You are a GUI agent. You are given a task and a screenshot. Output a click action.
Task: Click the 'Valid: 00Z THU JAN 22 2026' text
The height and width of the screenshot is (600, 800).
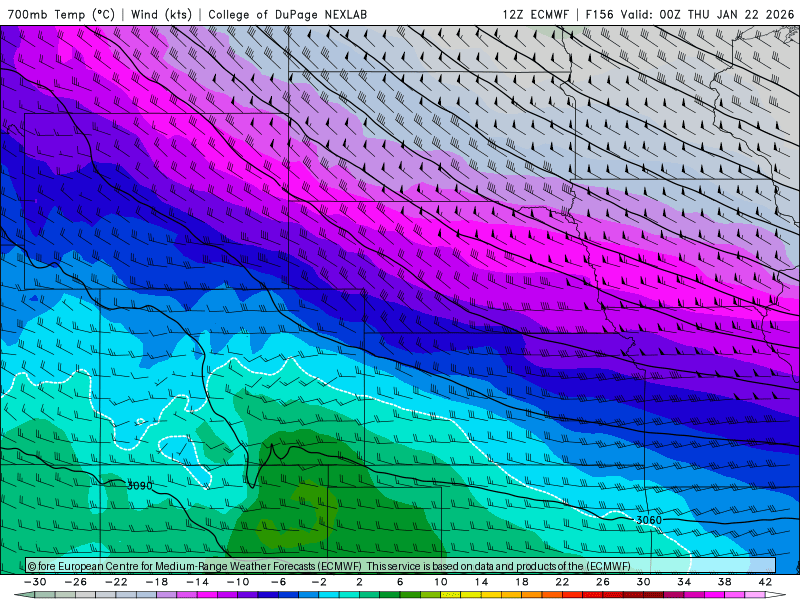point(707,14)
